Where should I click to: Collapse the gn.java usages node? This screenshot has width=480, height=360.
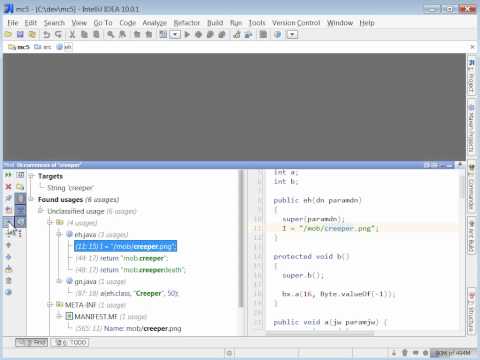point(59,281)
